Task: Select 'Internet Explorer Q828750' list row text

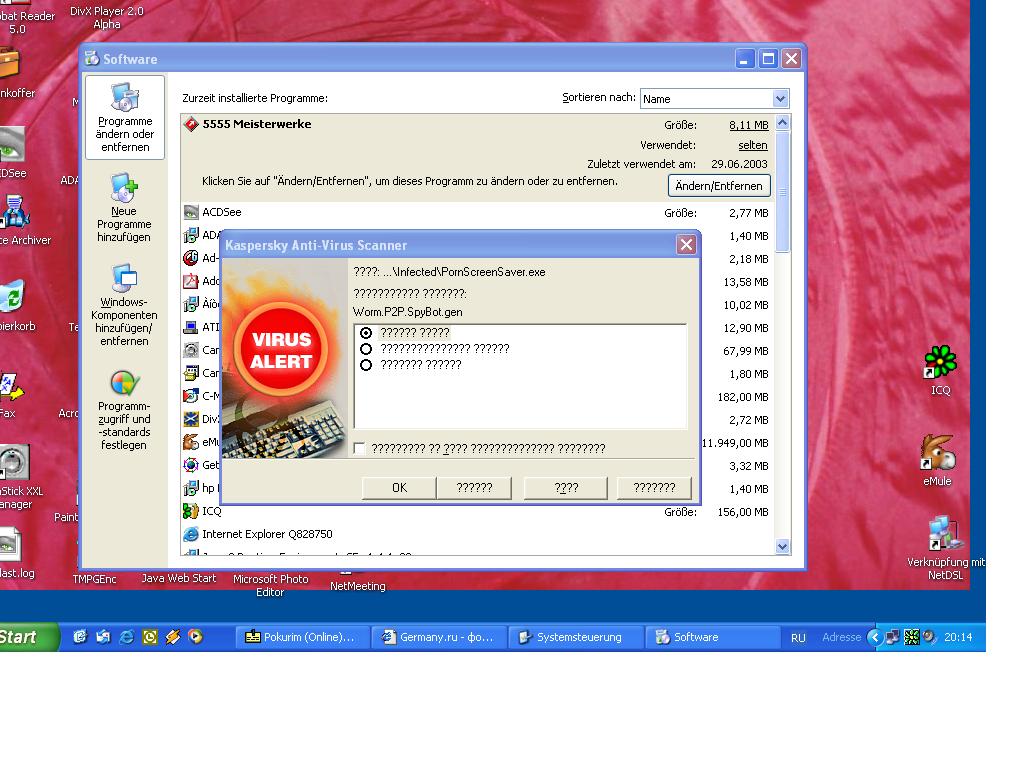Action: tap(267, 534)
